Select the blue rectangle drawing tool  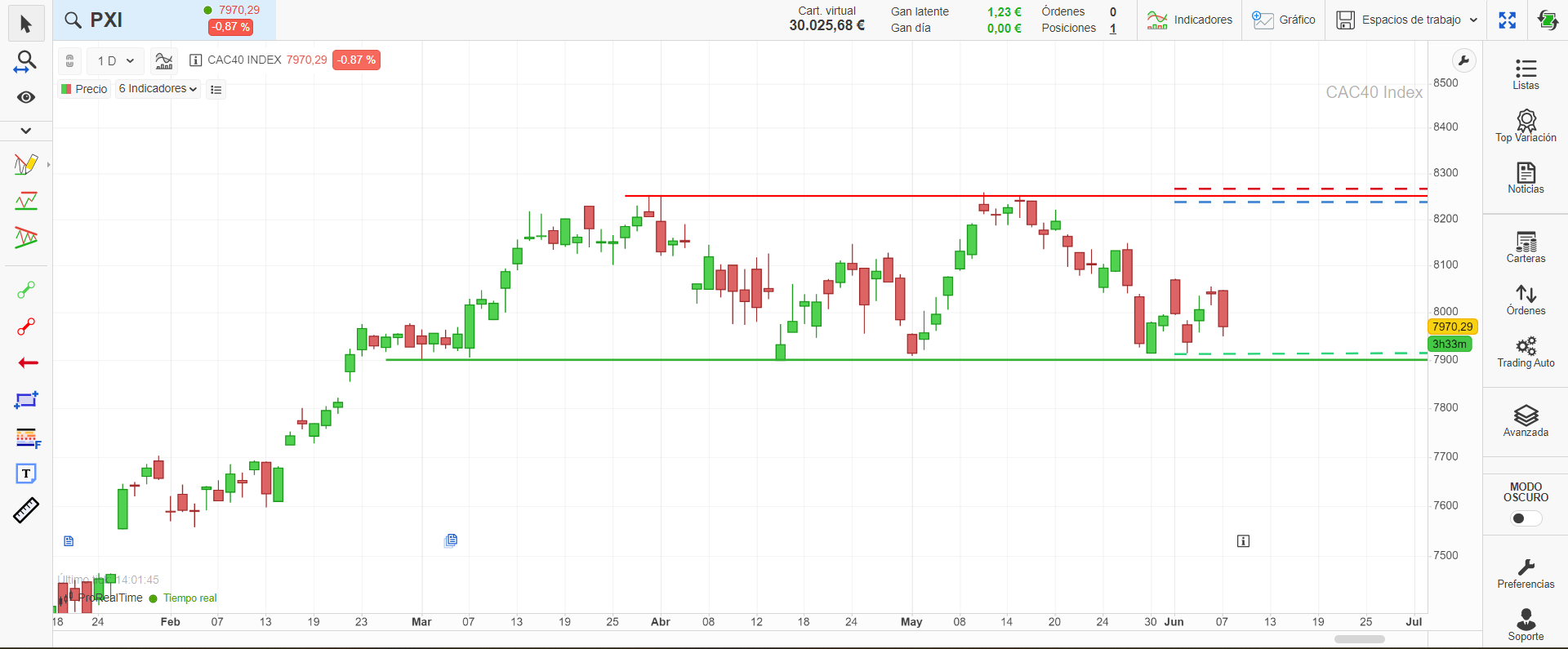pyautogui.click(x=26, y=400)
